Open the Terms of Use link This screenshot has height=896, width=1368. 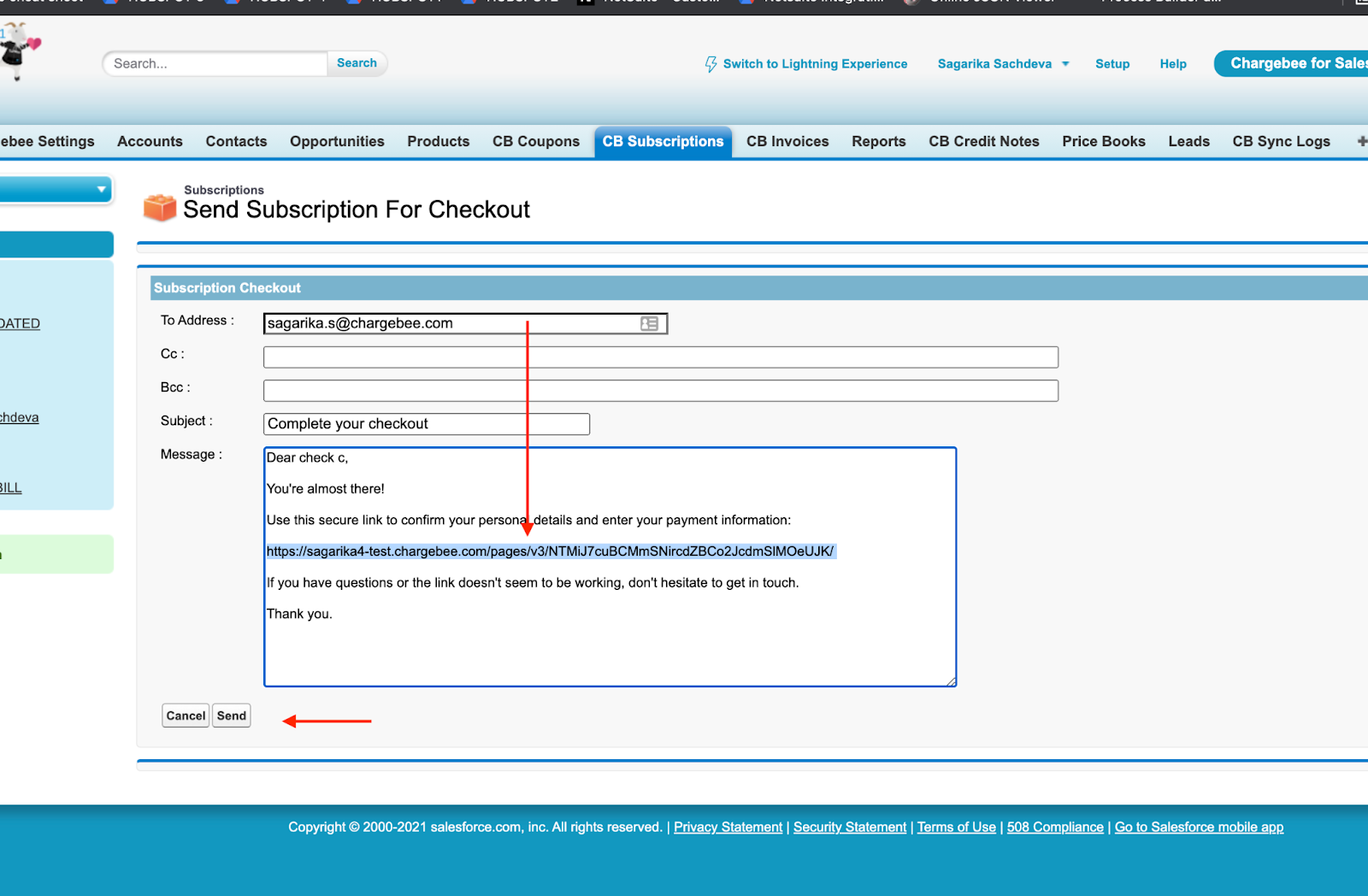tap(957, 827)
